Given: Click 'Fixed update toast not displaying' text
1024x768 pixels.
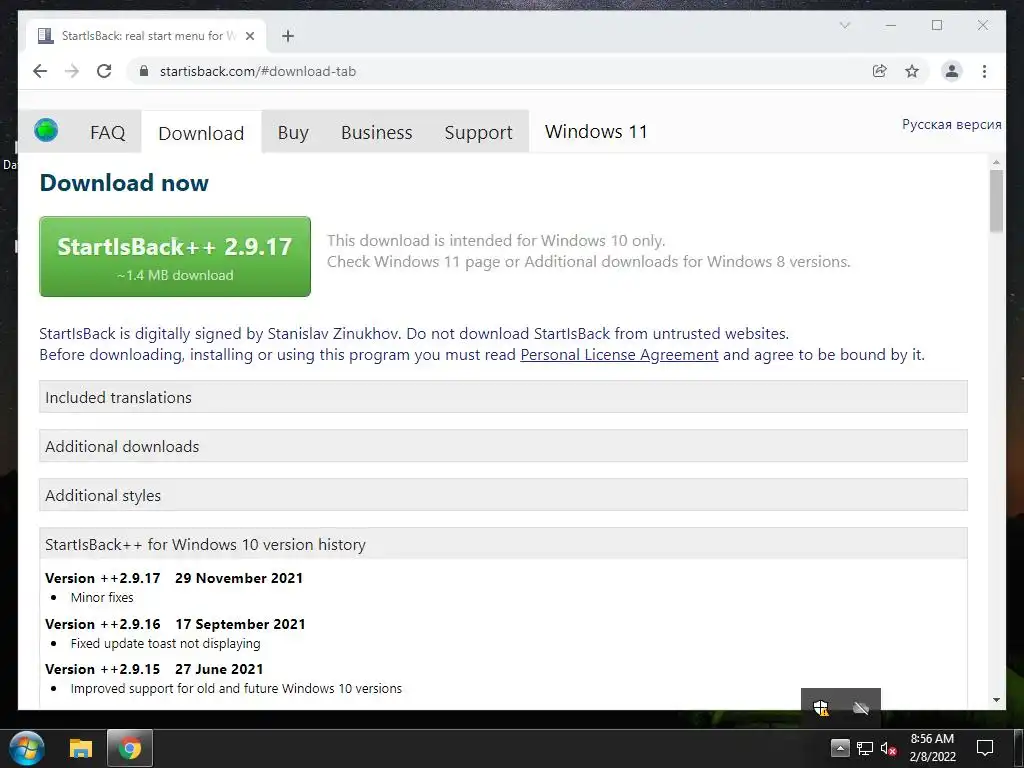Looking at the screenshot, I should pyautogui.click(x=165, y=643).
